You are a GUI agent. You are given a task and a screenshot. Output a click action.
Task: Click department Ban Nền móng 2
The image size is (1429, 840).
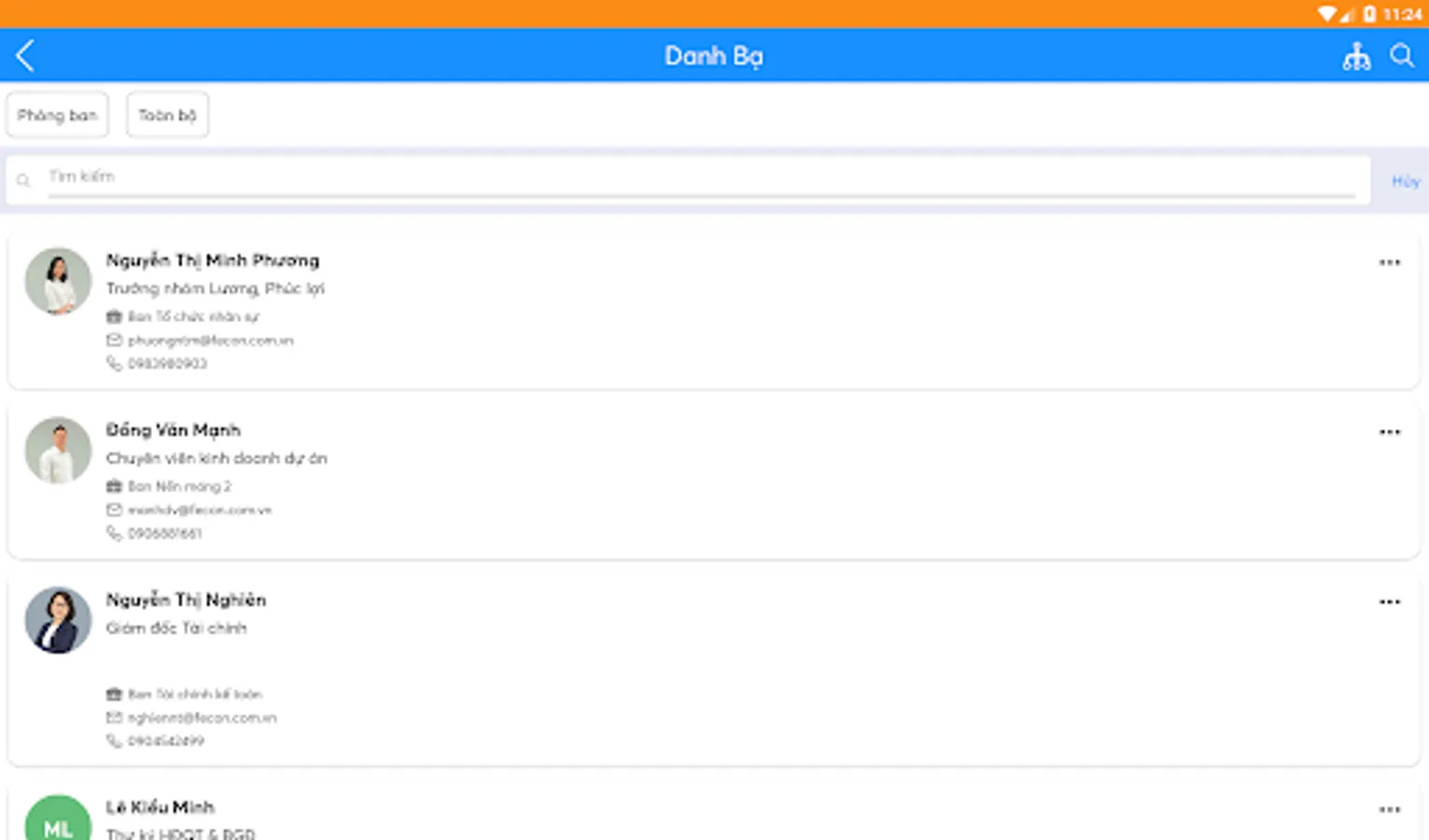179,486
